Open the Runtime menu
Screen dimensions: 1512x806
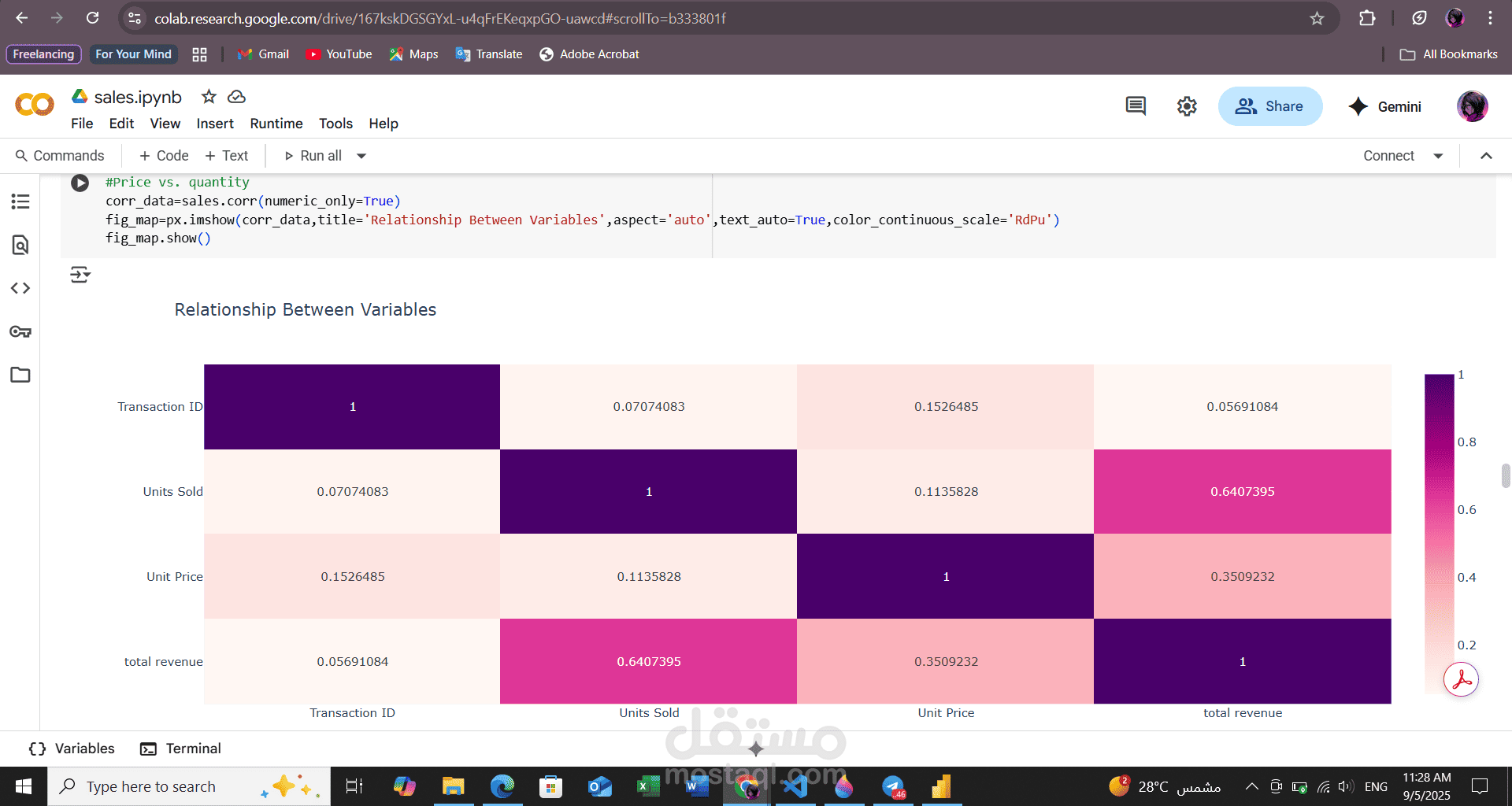pos(276,124)
